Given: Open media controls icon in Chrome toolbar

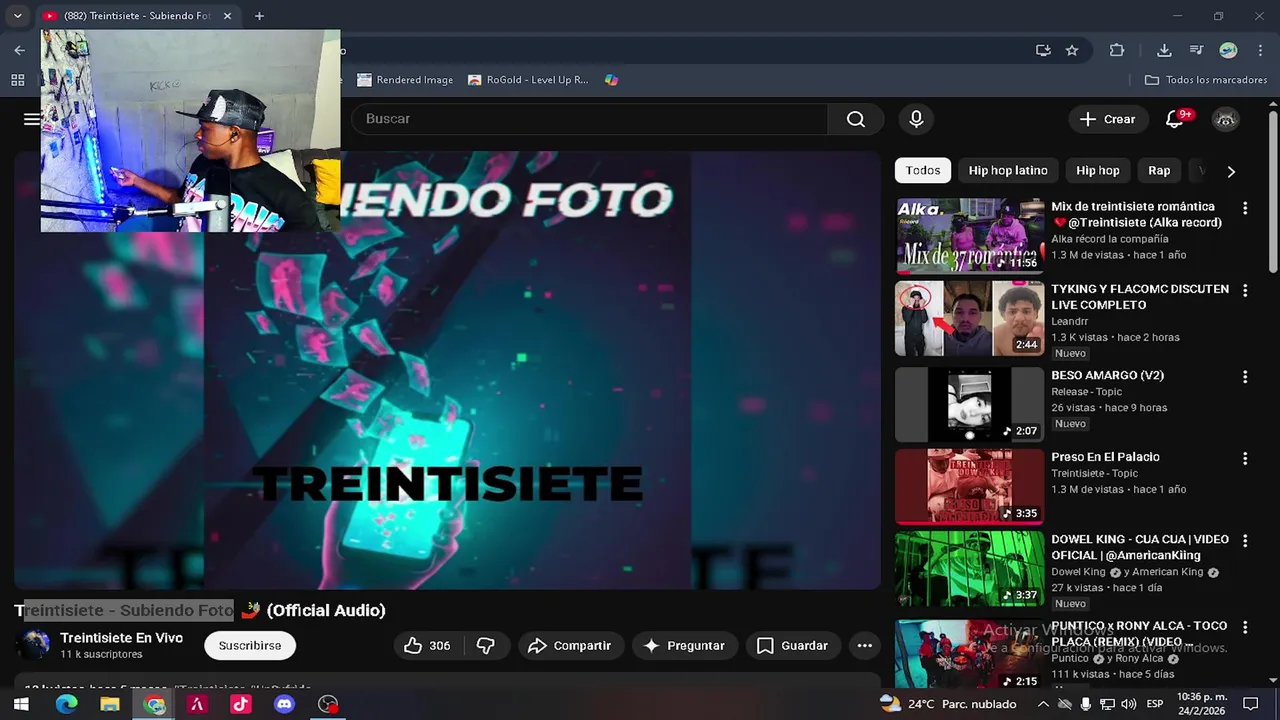Looking at the screenshot, I should [x=1196, y=50].
